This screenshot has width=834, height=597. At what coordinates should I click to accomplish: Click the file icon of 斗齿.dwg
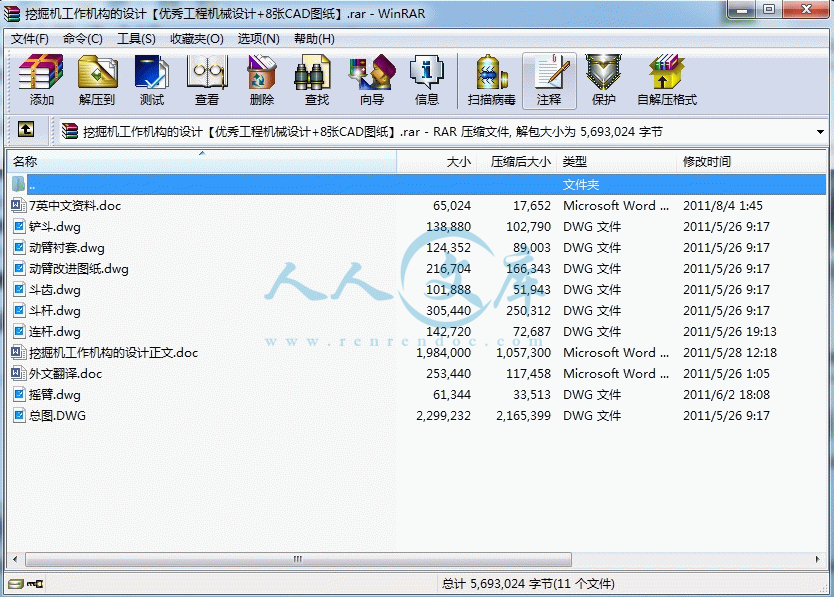coord(19,289)
